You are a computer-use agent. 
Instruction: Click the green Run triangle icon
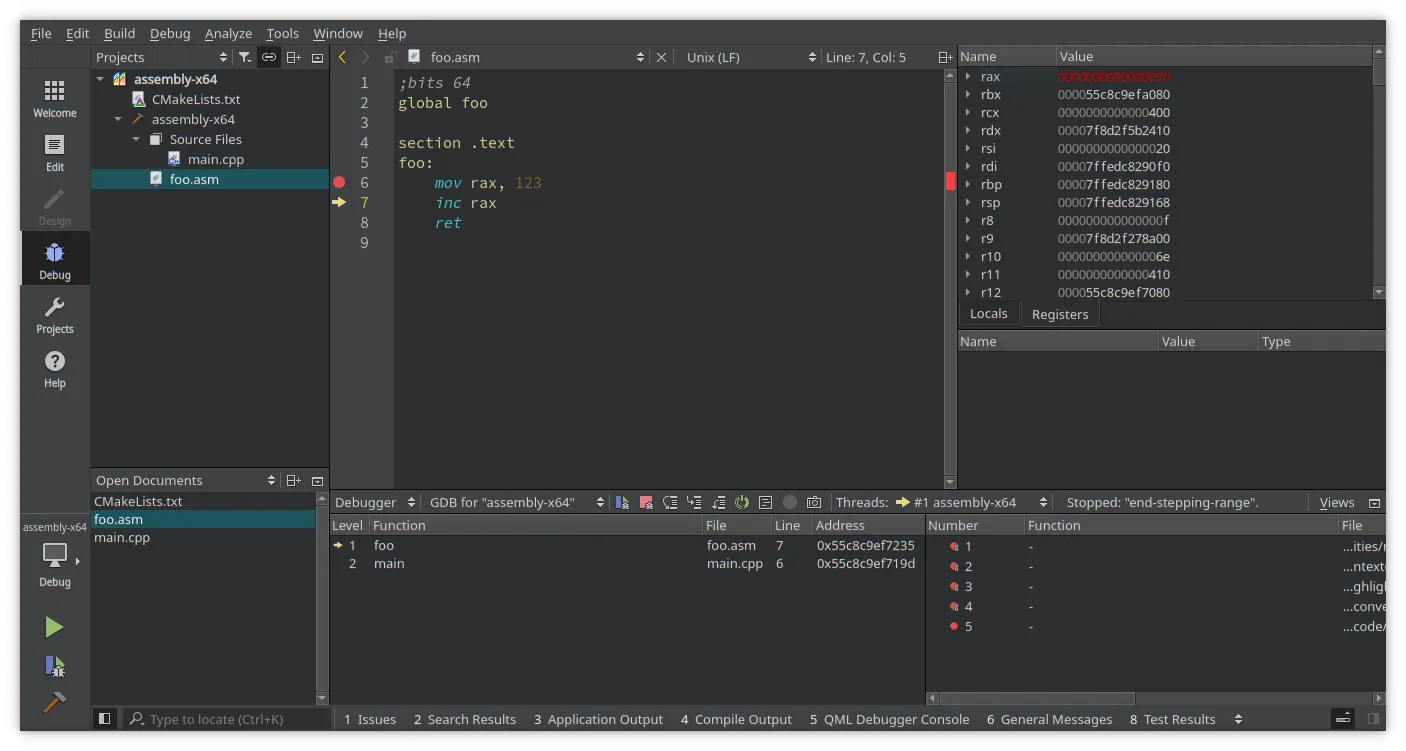tap(54, 627)
